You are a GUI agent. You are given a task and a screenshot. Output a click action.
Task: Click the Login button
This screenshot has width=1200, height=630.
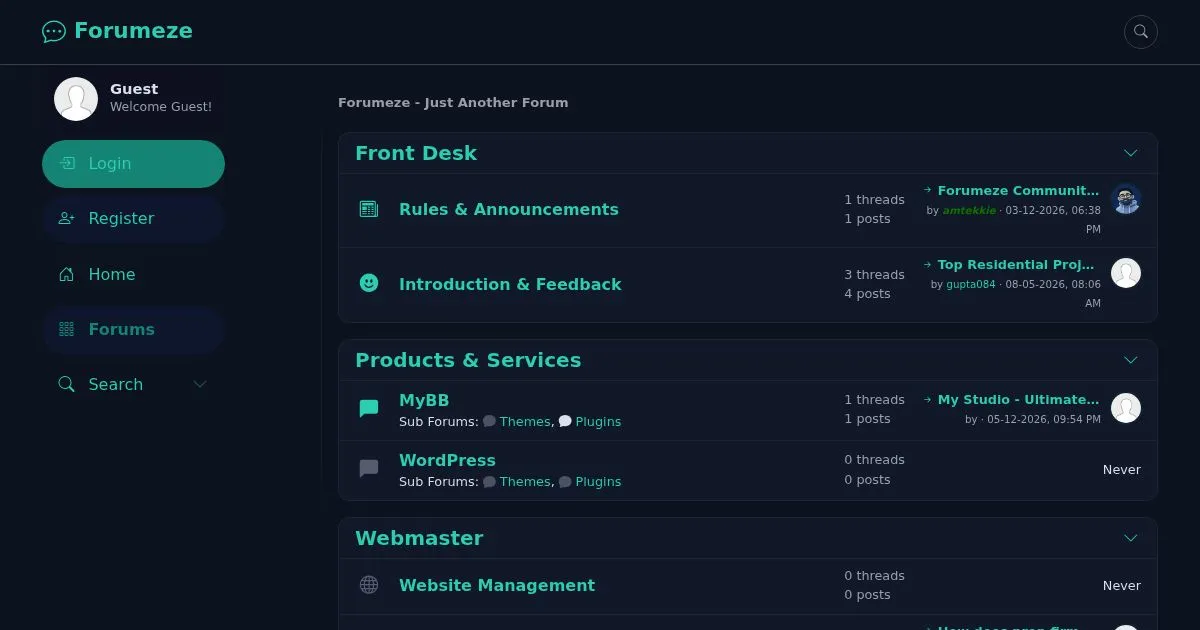tap(133, 164)
